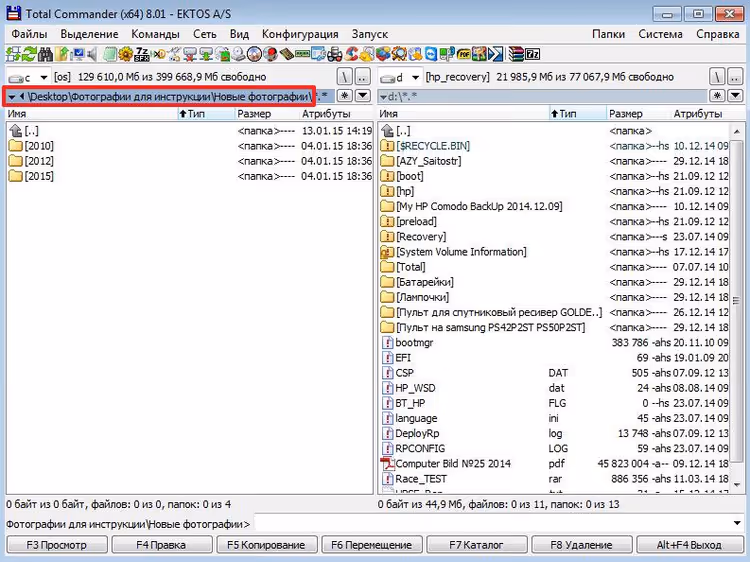Click the F7 Каталог button

click(x=476, y=545)
